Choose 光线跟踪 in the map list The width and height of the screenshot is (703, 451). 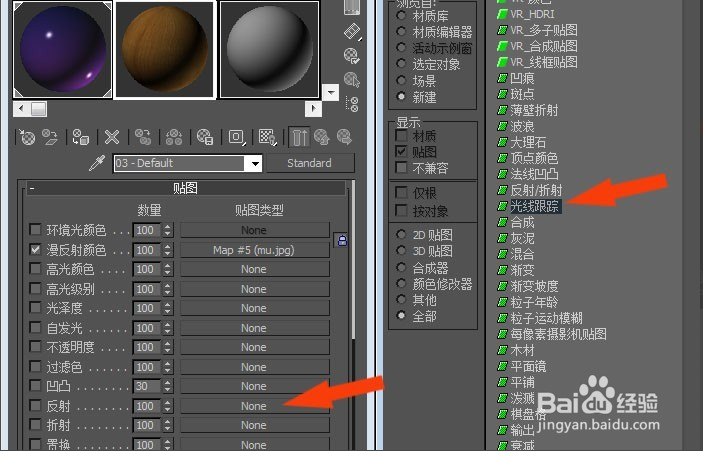point(535,206)
